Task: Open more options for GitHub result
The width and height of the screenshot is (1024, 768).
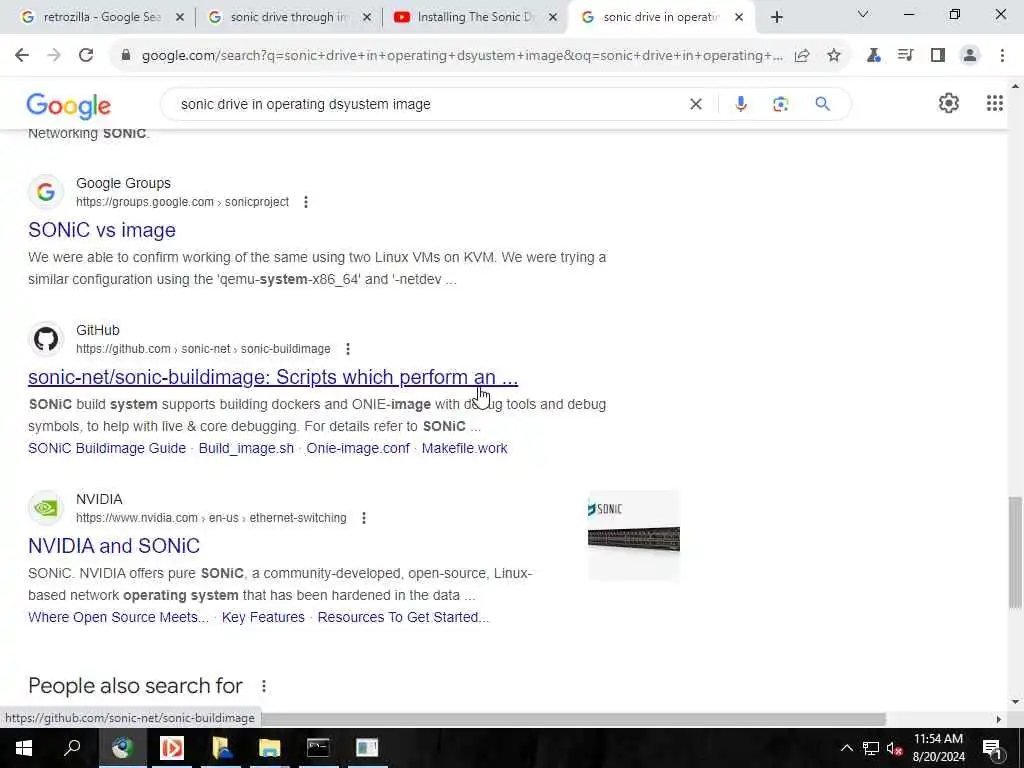Action: (x=348, y=349)
